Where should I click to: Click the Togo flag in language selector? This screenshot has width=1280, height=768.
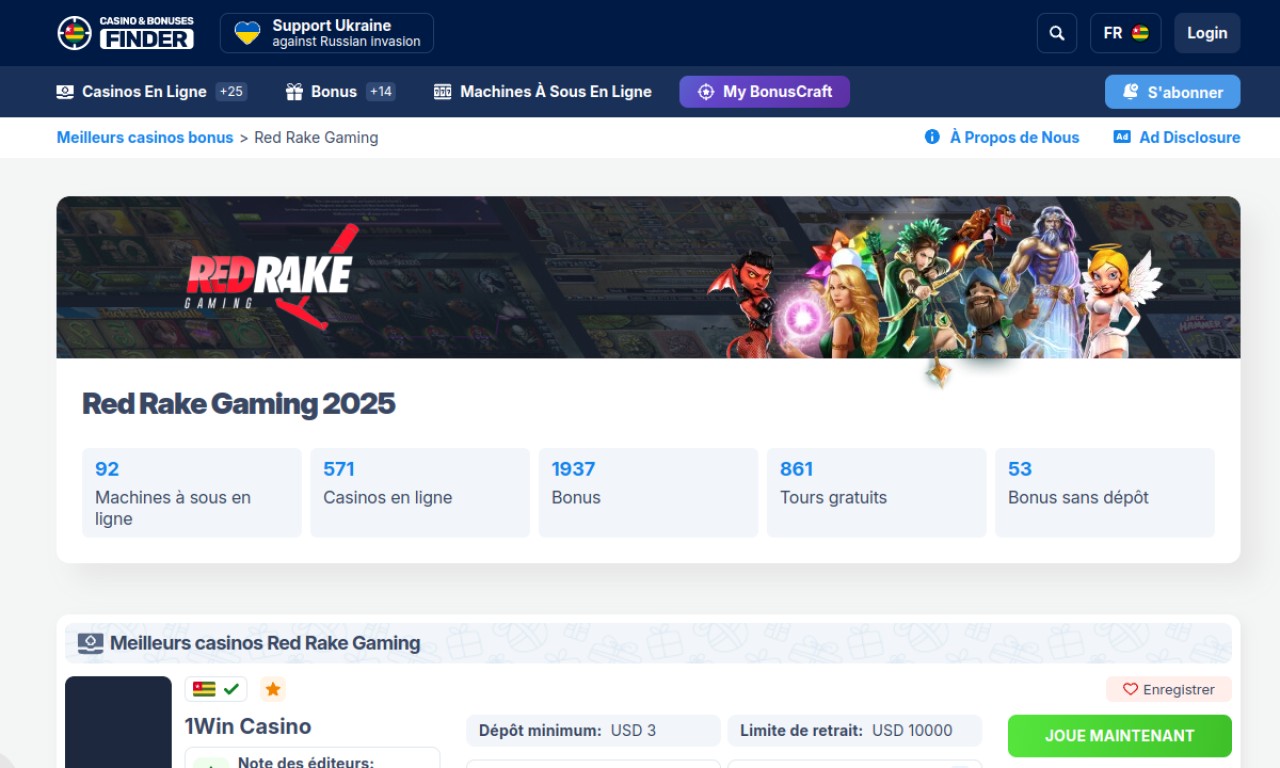pos(1140,33)
